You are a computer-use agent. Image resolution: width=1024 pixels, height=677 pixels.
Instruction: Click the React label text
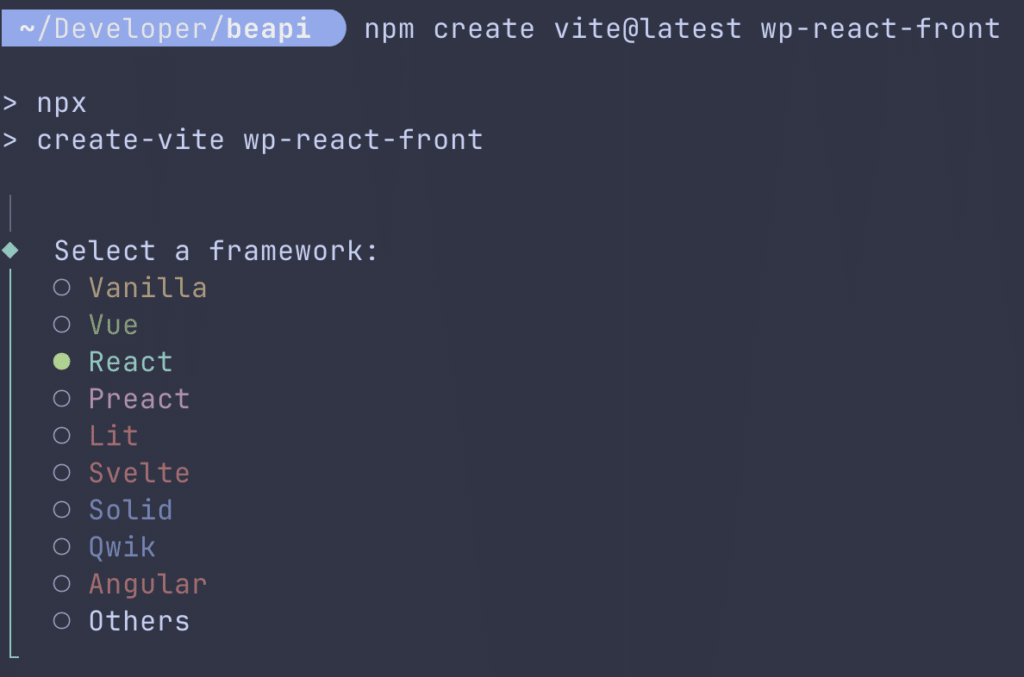tap(131, 362)
